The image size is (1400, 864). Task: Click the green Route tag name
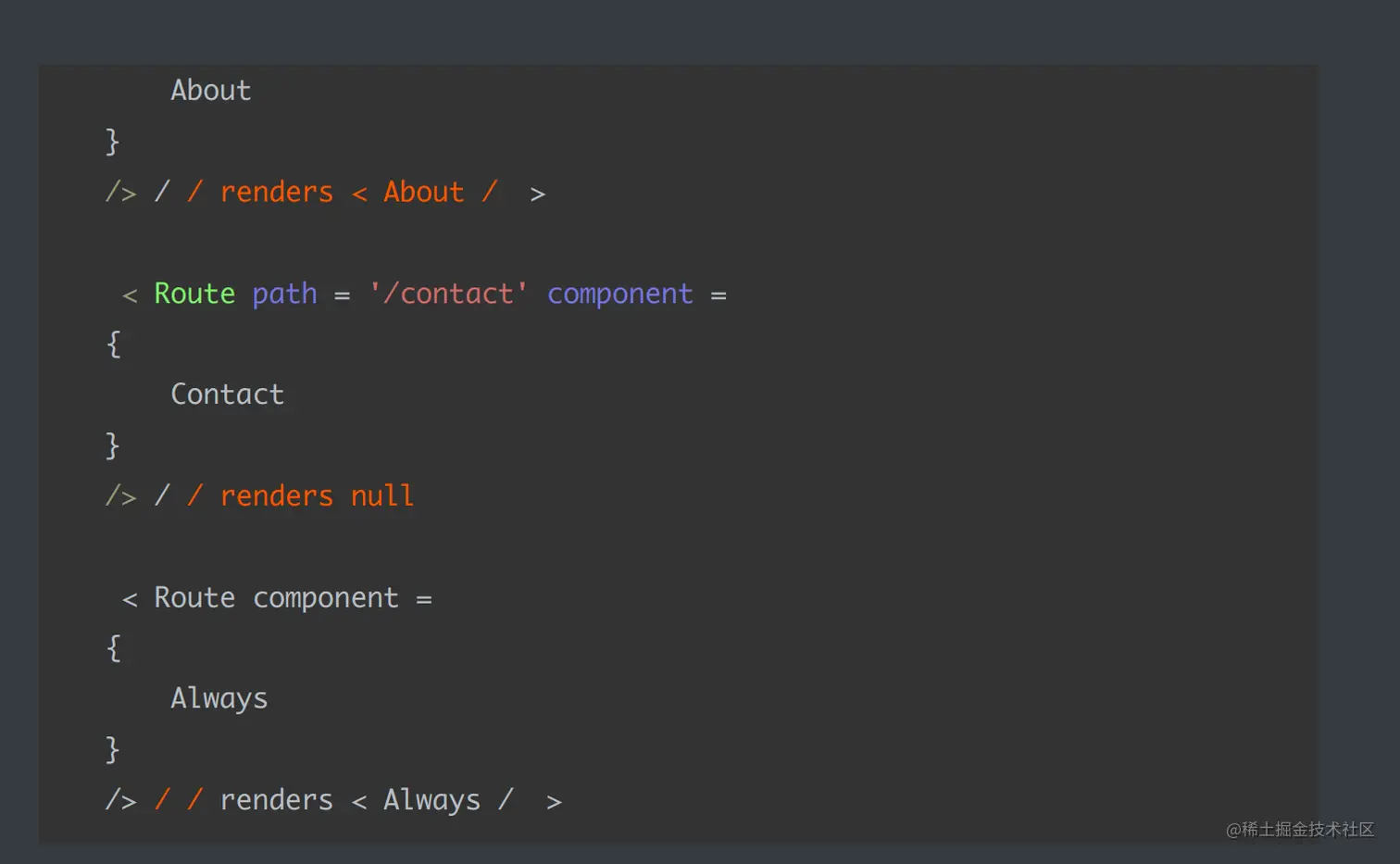pos(194,294)
